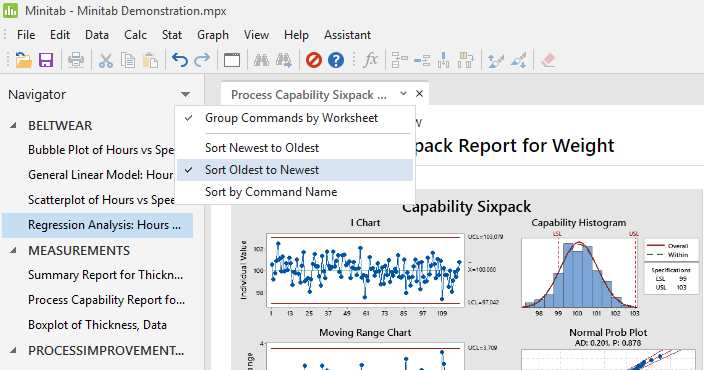The height and width of the screenshot is (370, 704).
Task: Click the Capability Histogram chart
Action: click(x=579, y=273)
